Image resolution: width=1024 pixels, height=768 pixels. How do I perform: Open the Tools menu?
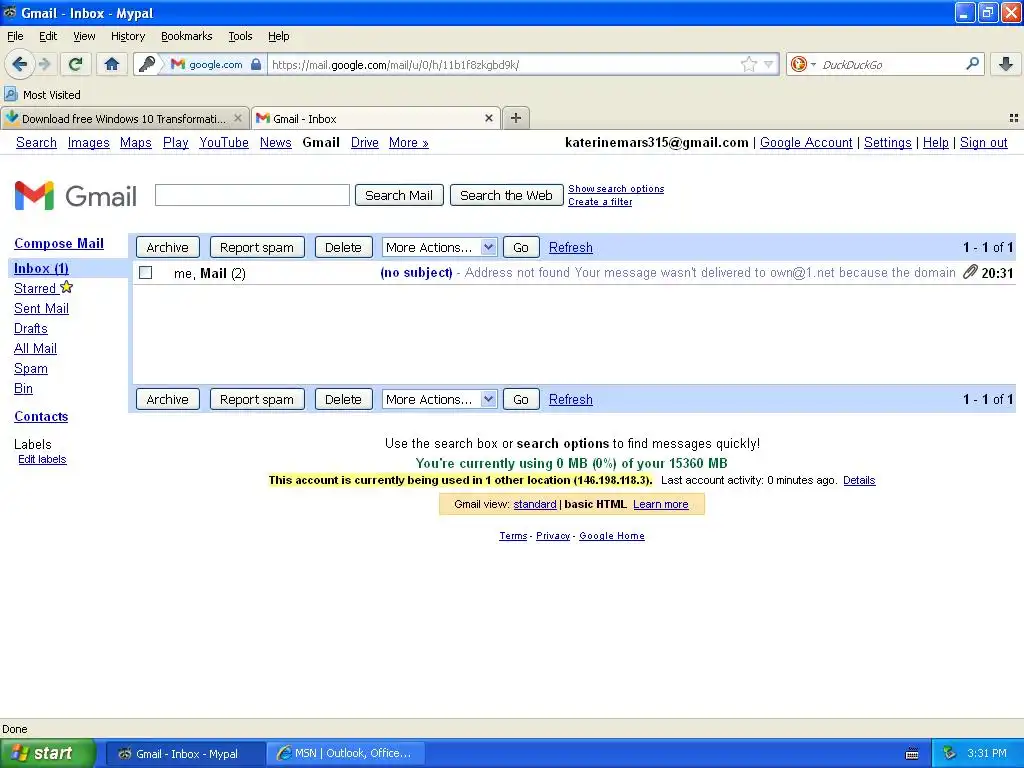tap(240, 36)
